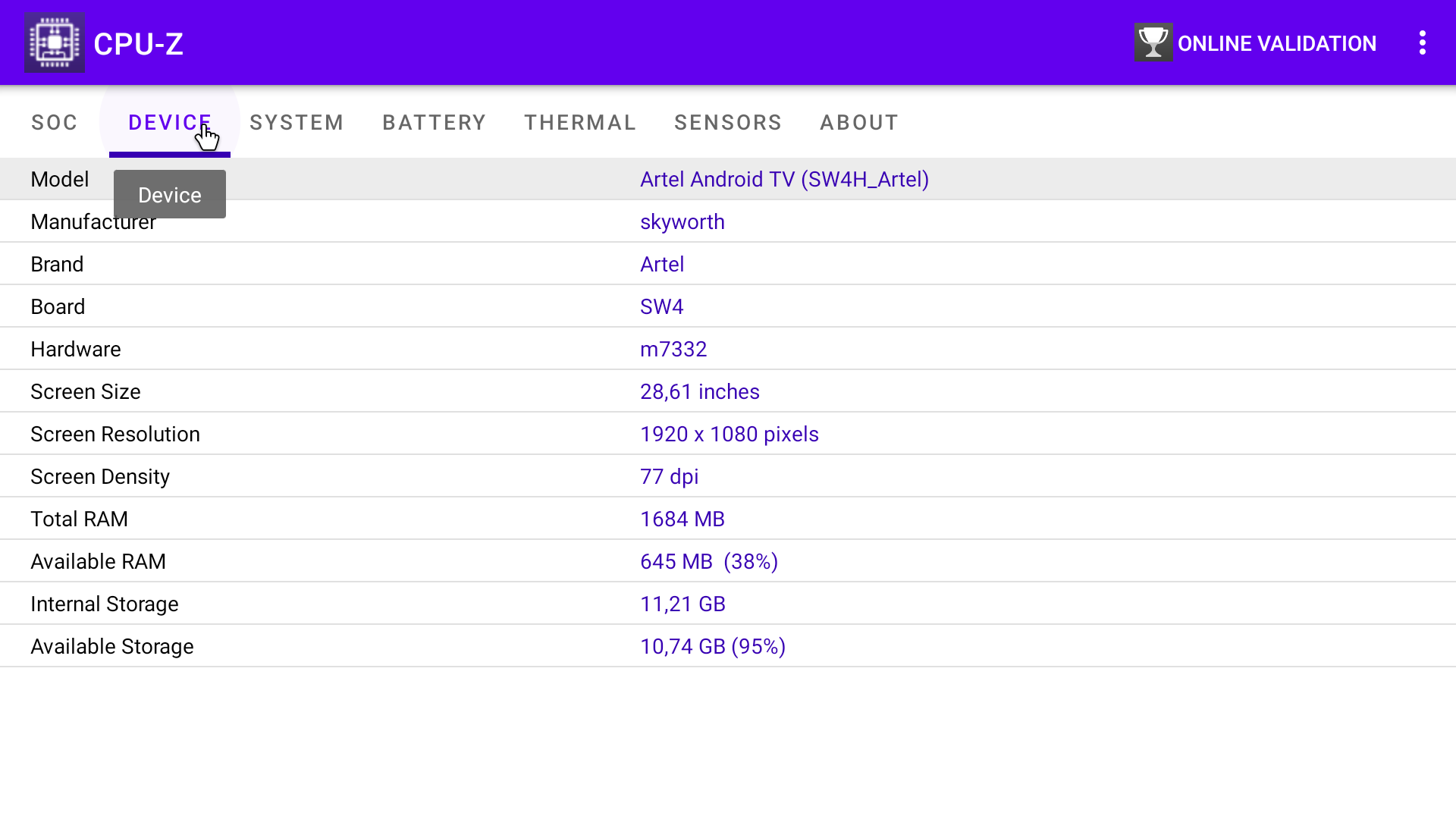Click the CPU-Z title text
This screenshot has height=819, width=1456.
click(138, 44)
